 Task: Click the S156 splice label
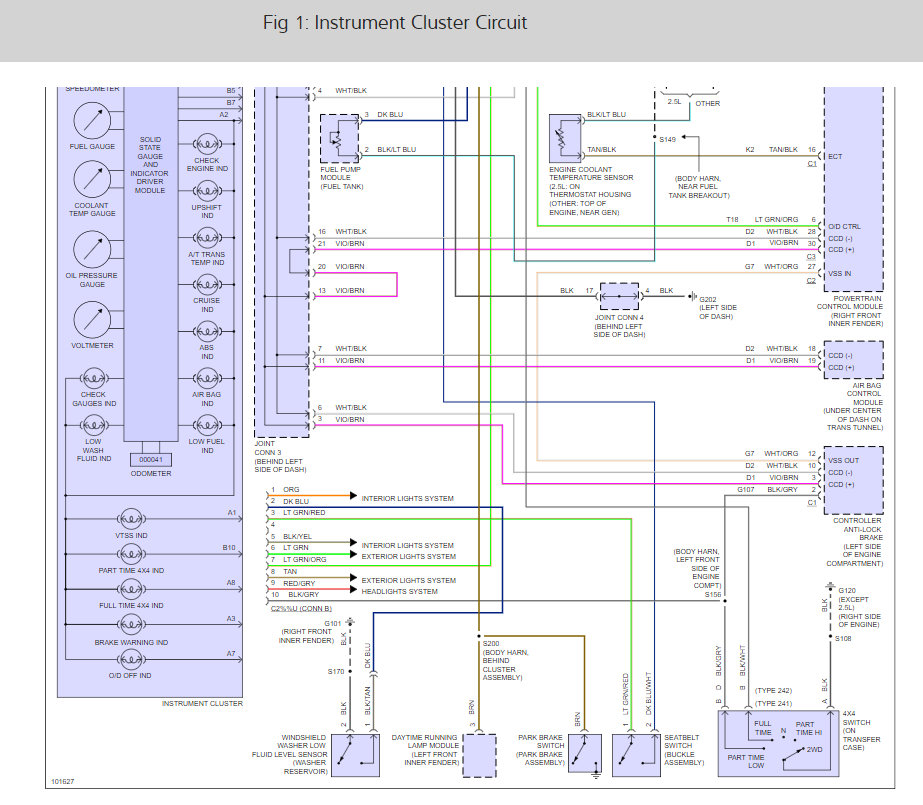click(x=713, y=595)
